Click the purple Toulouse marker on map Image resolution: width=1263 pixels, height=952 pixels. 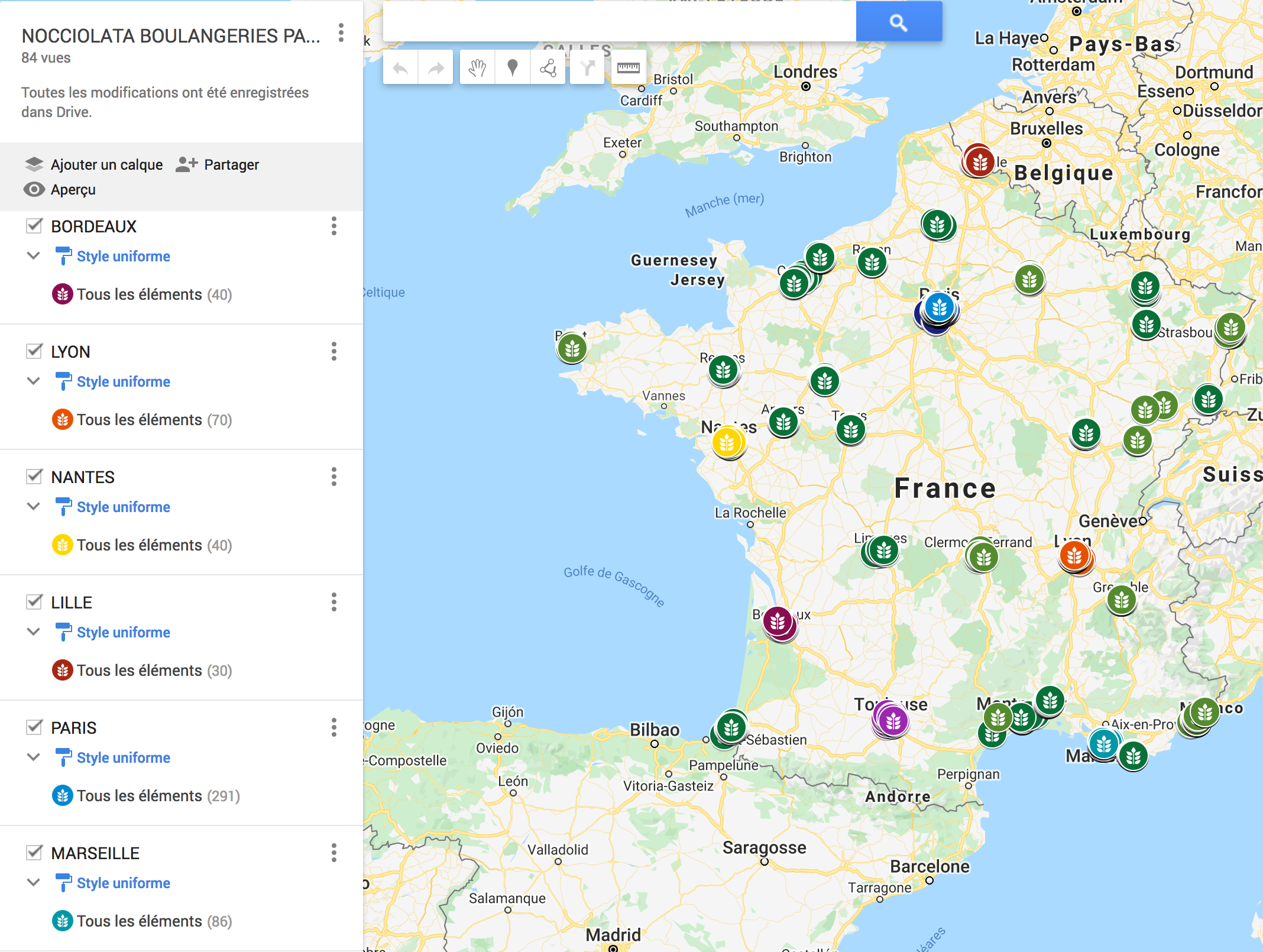pos(893,721)
